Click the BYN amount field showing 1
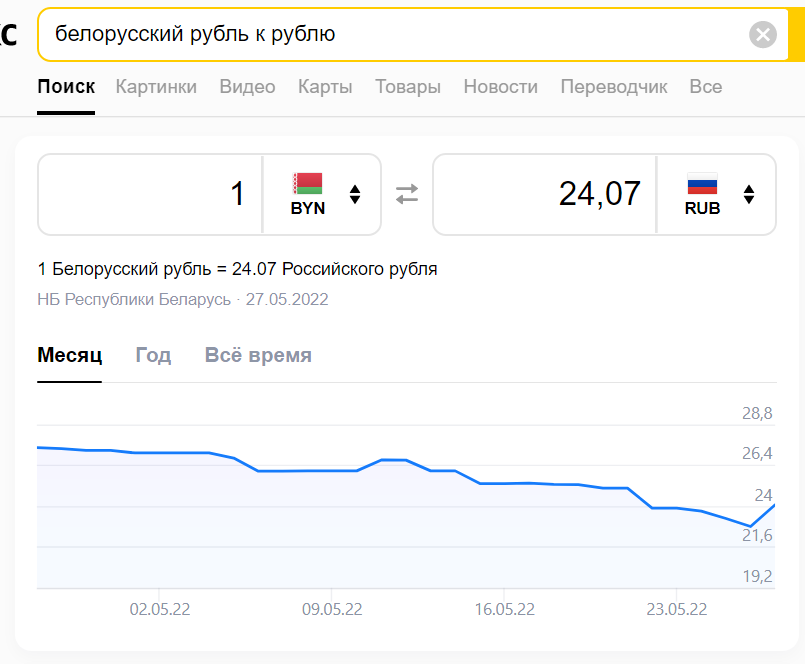 [x=150, y=194]
